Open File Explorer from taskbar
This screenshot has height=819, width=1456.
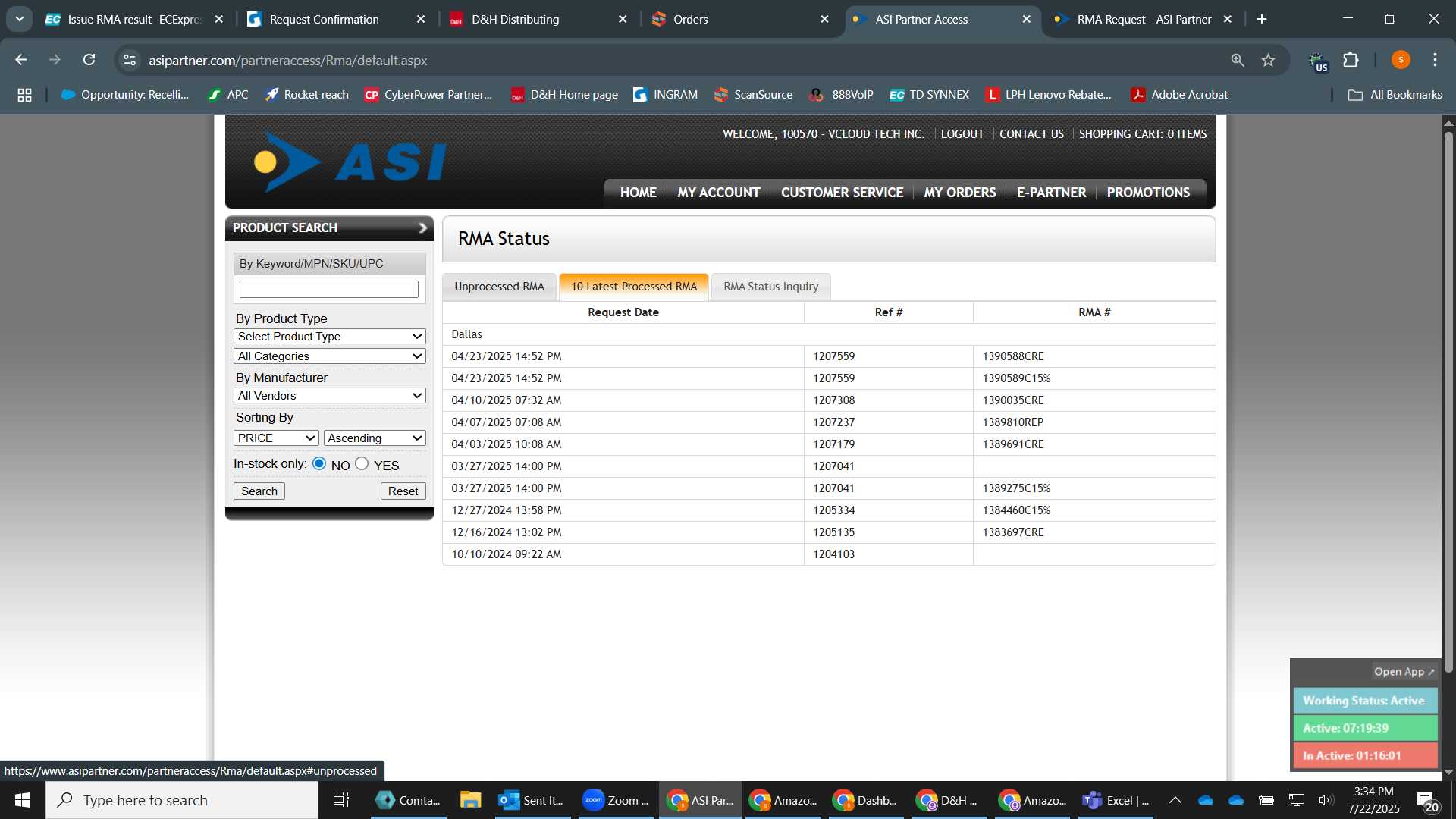(470, 800)
